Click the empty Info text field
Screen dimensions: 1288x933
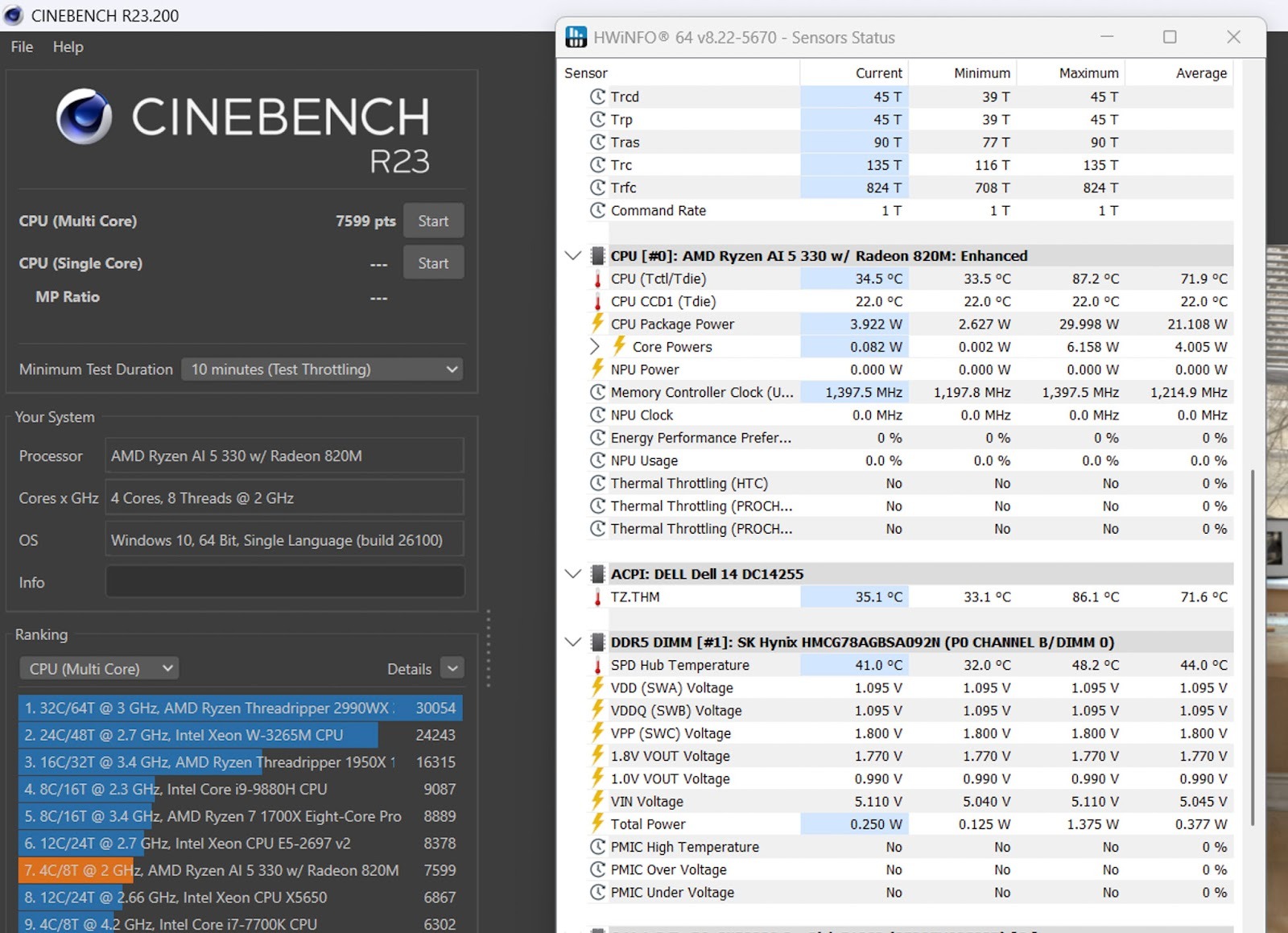pos(285,582)
